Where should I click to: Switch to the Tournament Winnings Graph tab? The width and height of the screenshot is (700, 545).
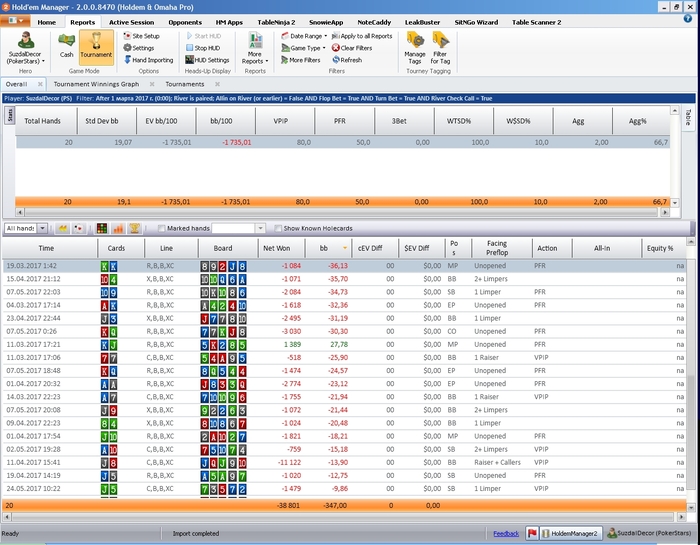click(x=96, y=84)
